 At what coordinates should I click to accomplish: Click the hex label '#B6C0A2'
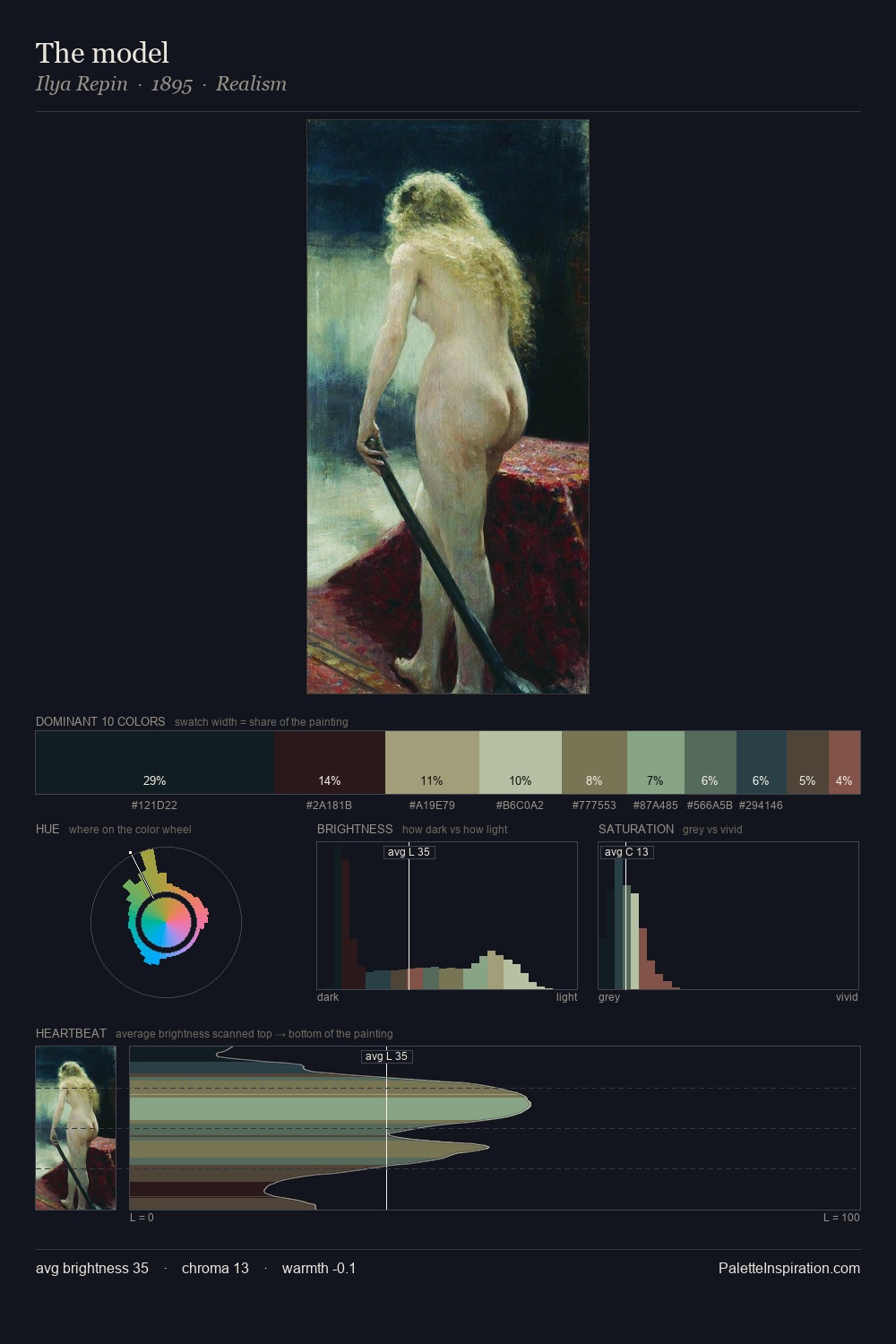click(520, 806)
